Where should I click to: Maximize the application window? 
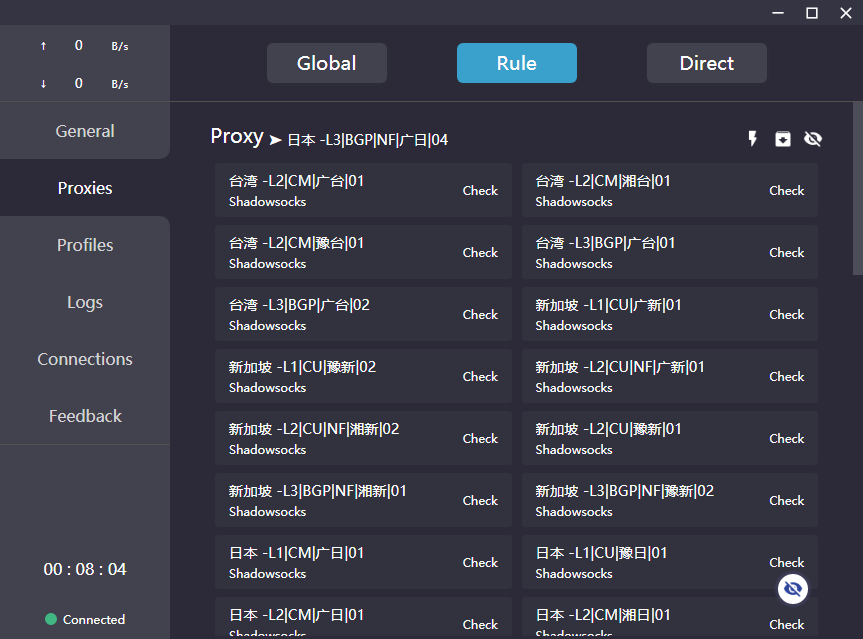pos(812,12)
